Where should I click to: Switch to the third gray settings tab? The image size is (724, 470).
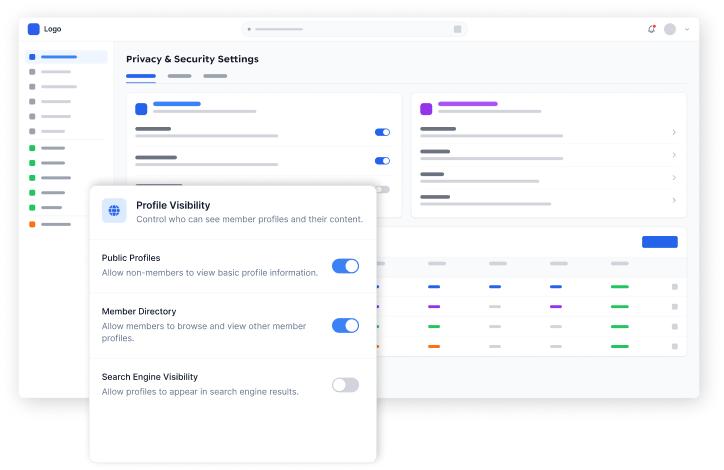pyautogui.click(x=215, y=76)
